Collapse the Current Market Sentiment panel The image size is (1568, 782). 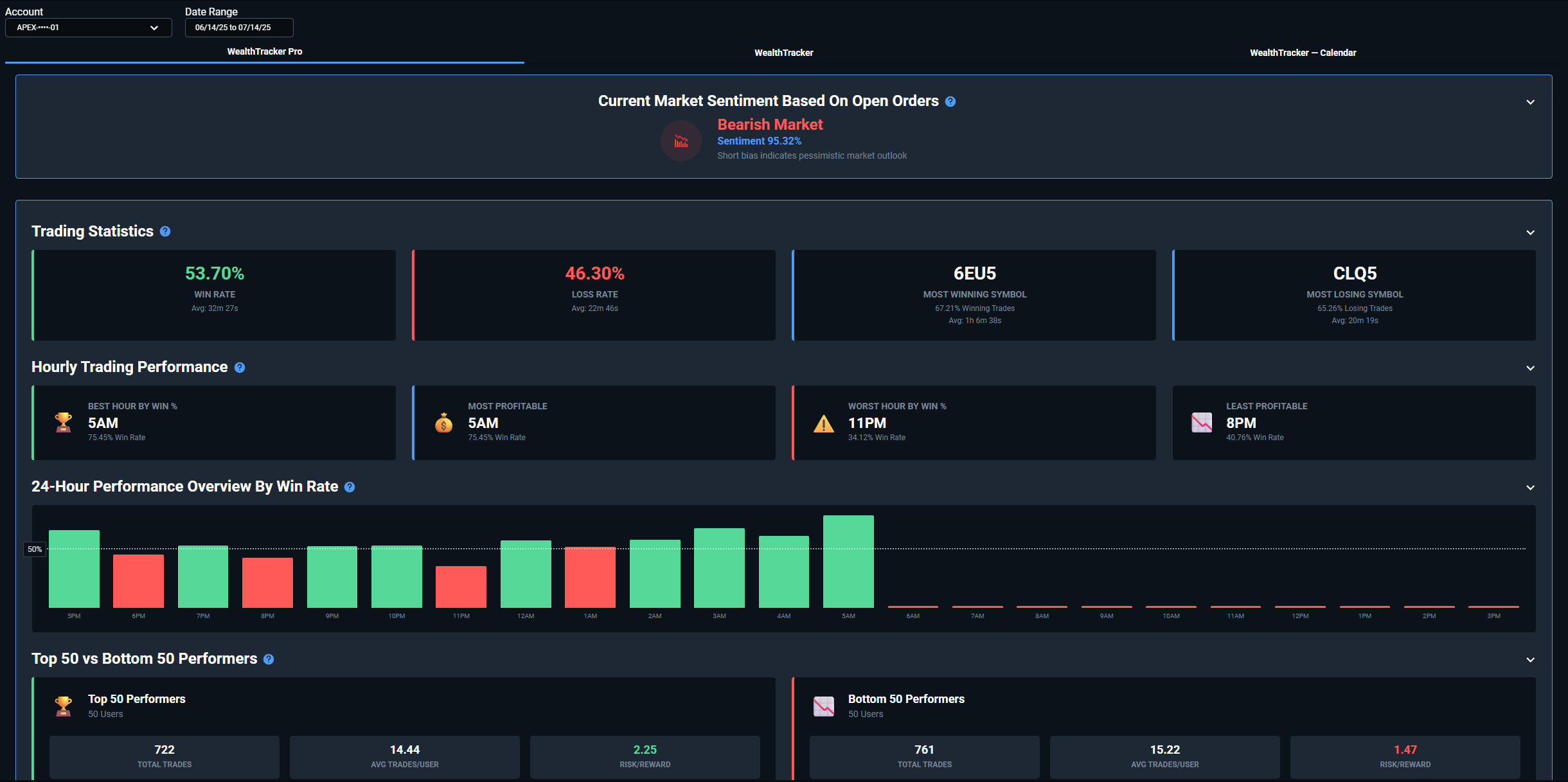coord(1531,102)
